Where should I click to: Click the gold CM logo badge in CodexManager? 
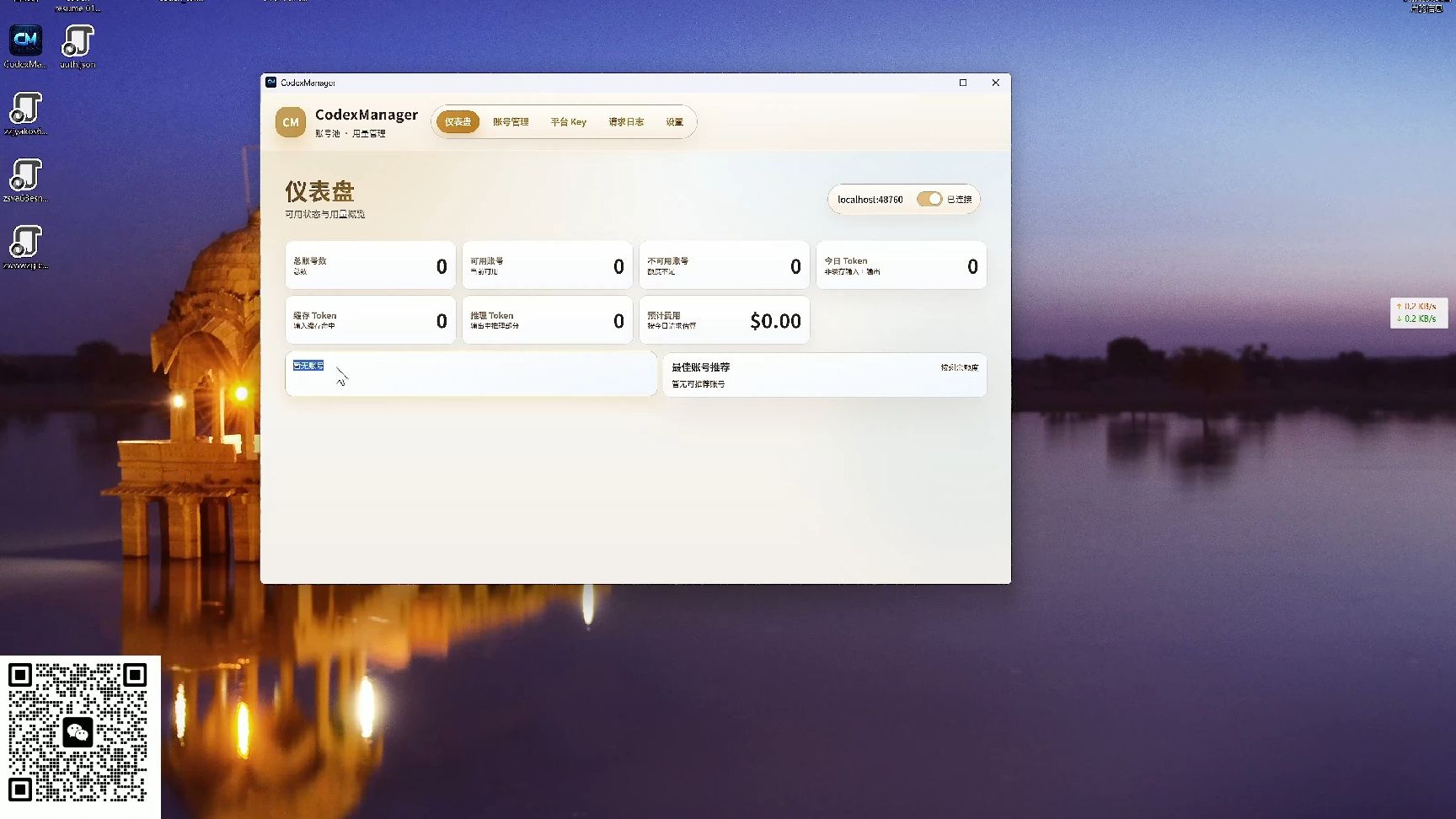pyautogui.click(x=291, y=122)
